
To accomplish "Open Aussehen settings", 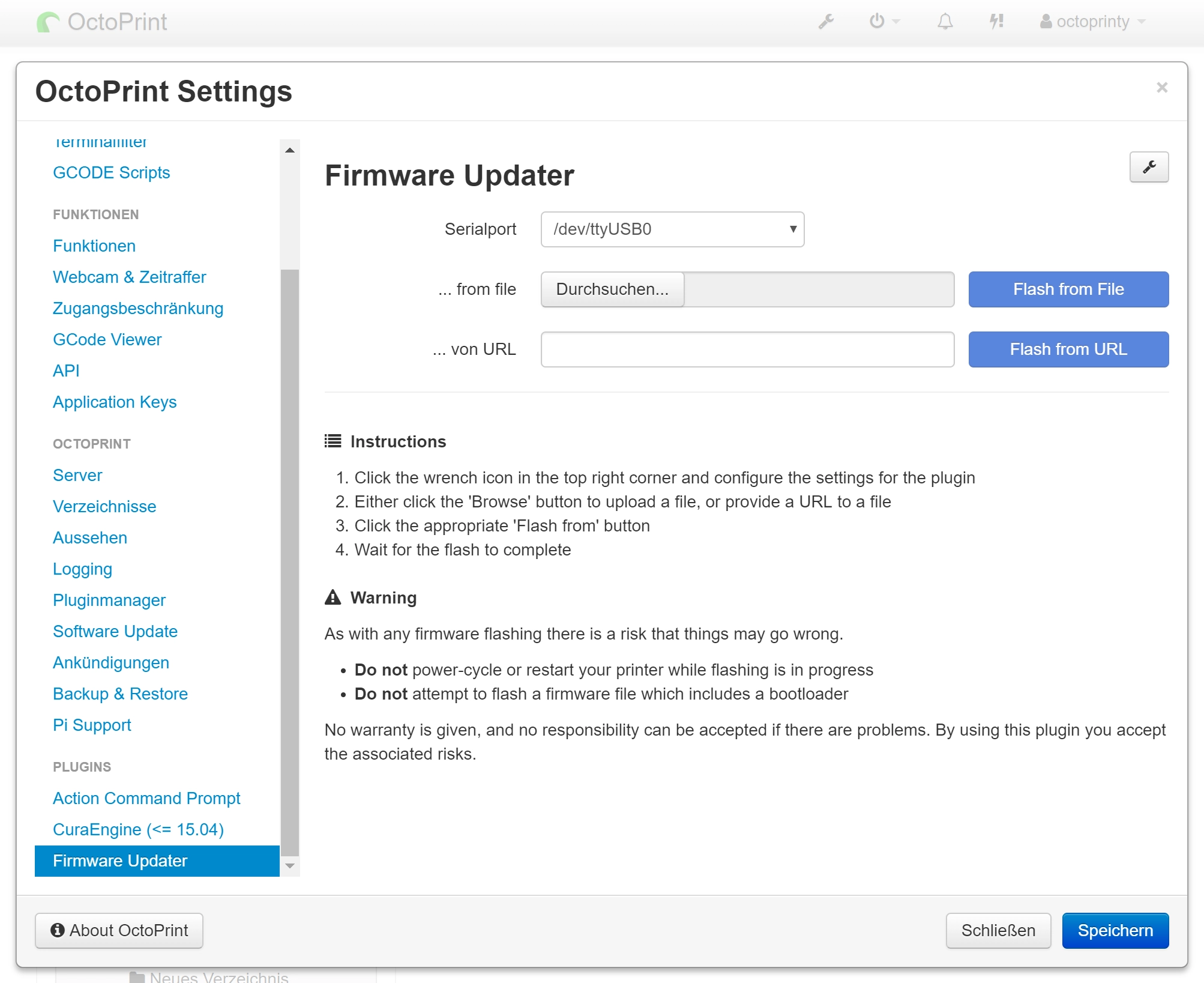I will (90, 538).
